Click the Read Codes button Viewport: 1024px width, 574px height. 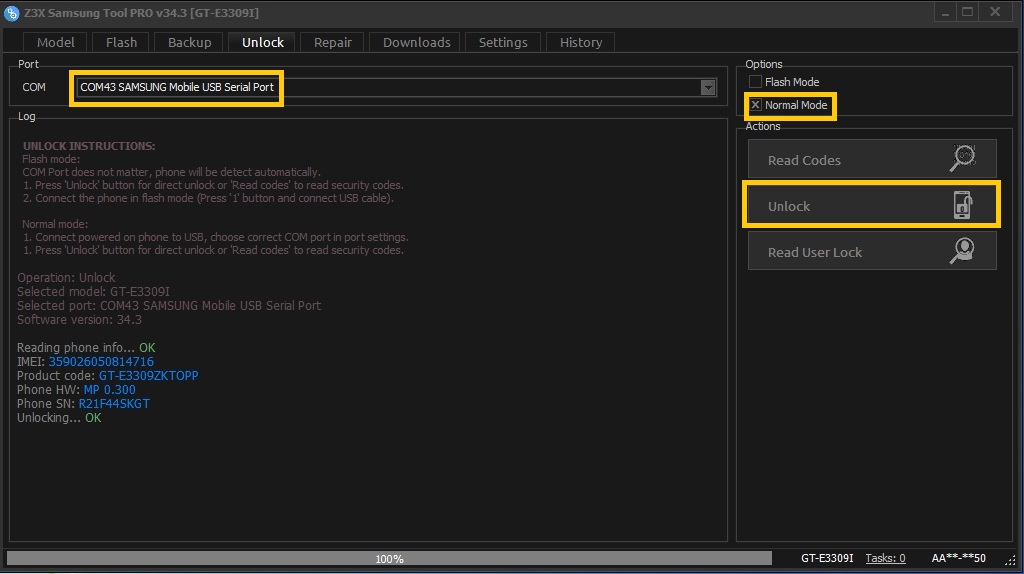pos(872,159)
